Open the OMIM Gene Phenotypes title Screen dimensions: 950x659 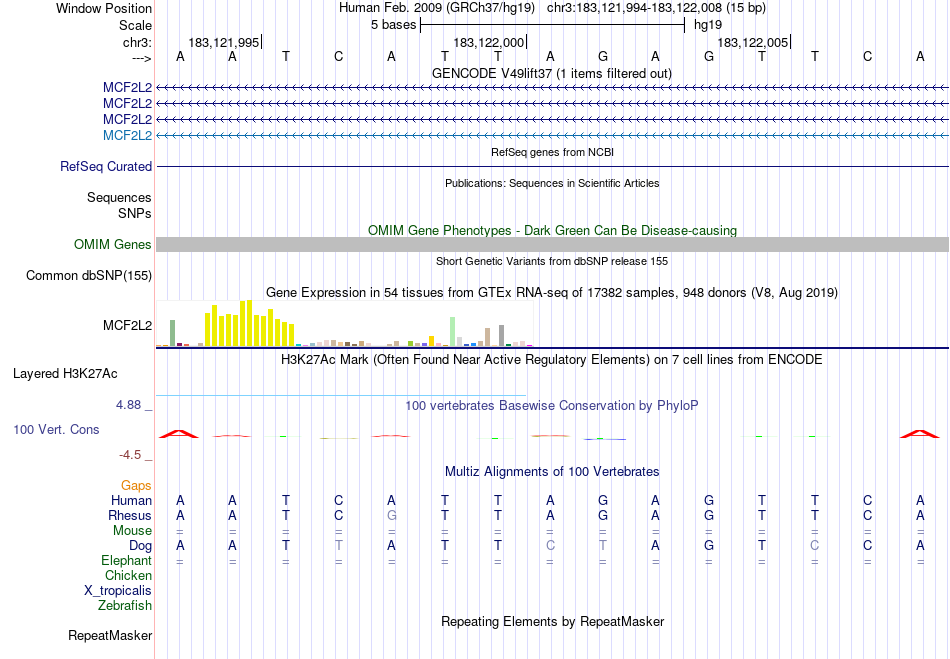[x=552, y=230]
